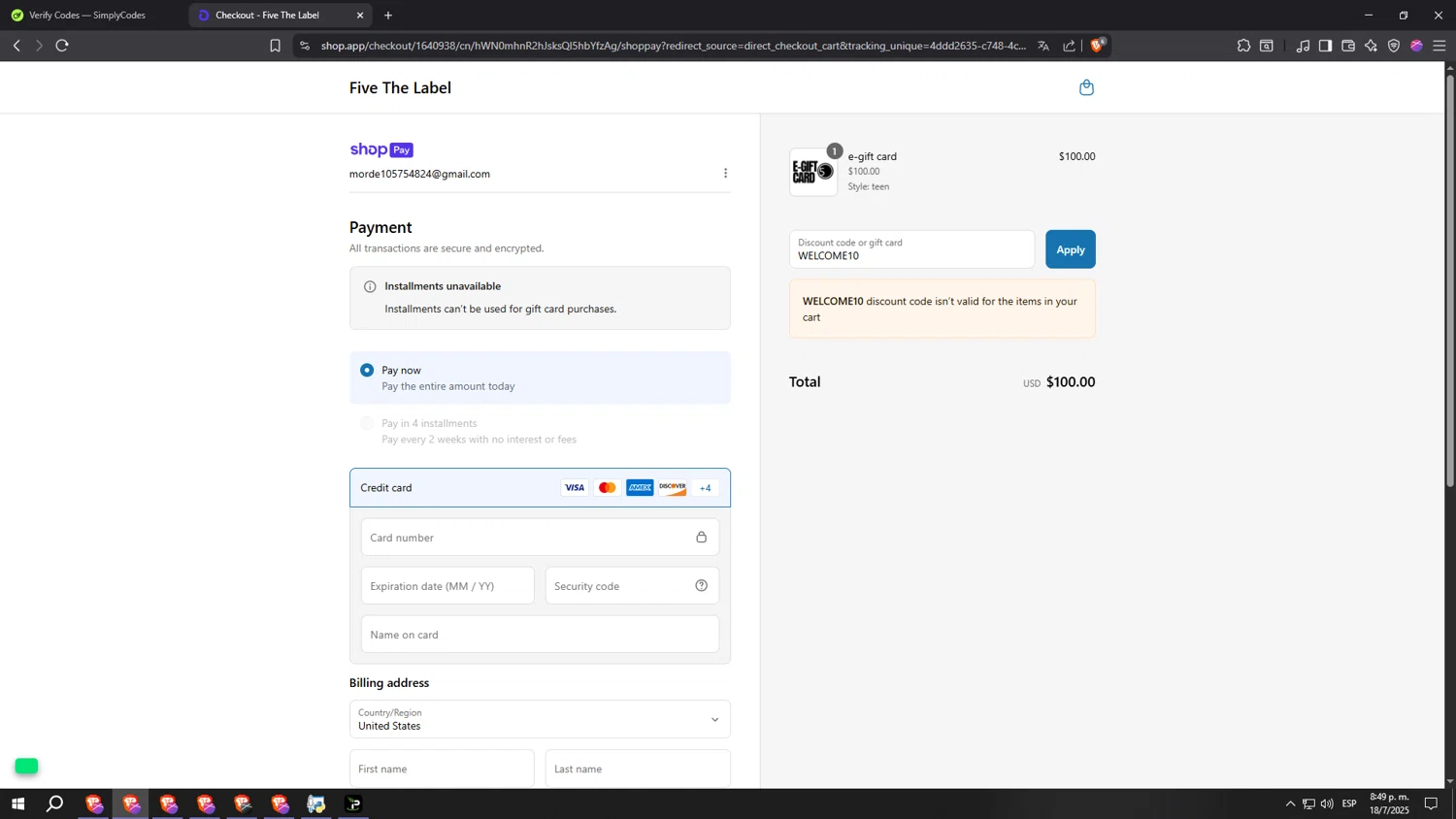Click the Mastercard logo

click(608, 487)
